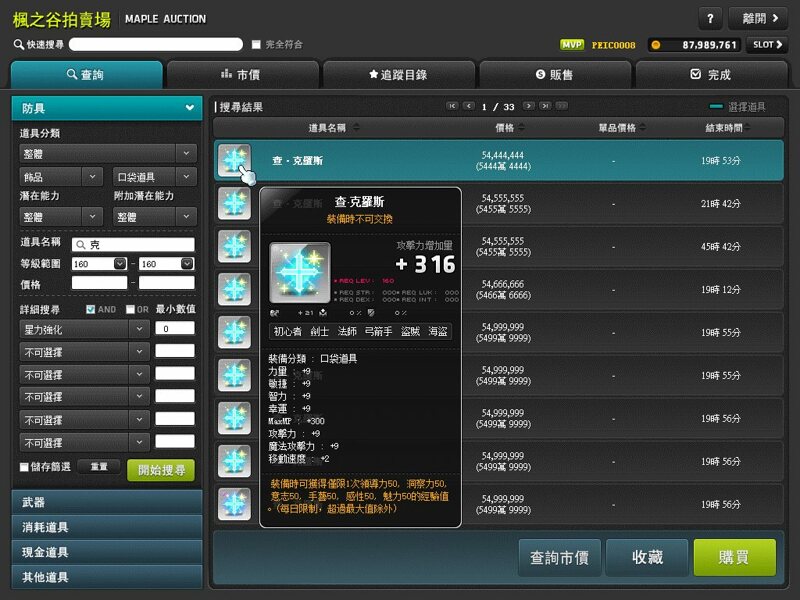Switch to the 查詢 search tab
This screenshot has height=600, width=800.
[x=86, y=75]
